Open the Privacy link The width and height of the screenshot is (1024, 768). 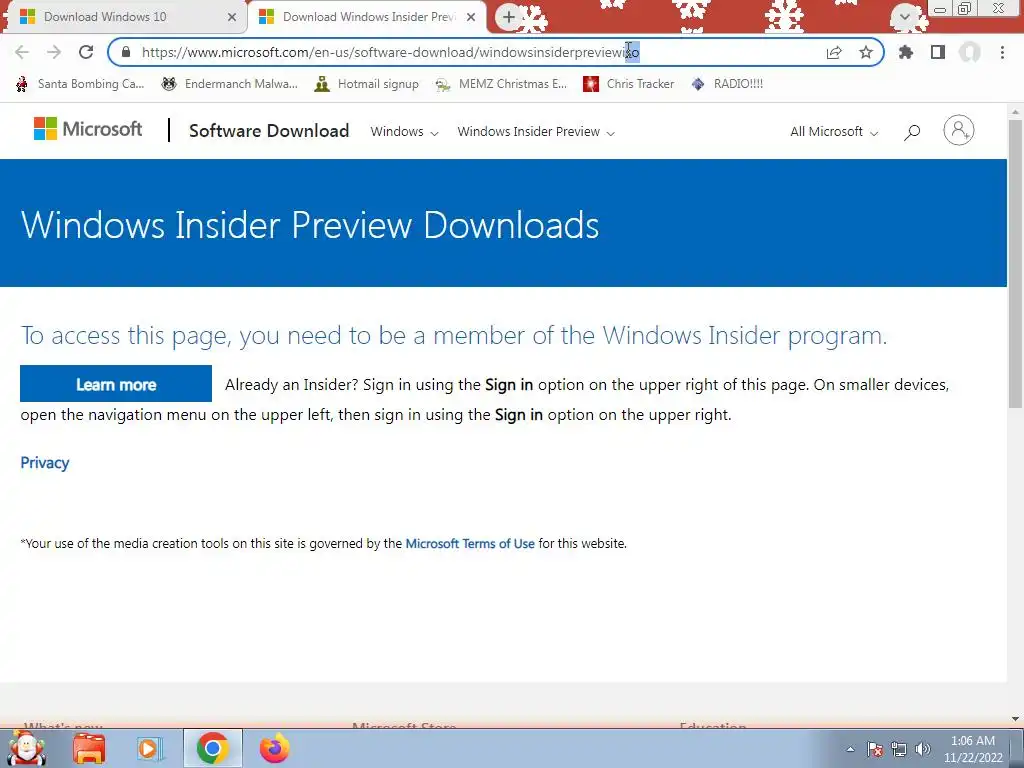pos(44,462)
